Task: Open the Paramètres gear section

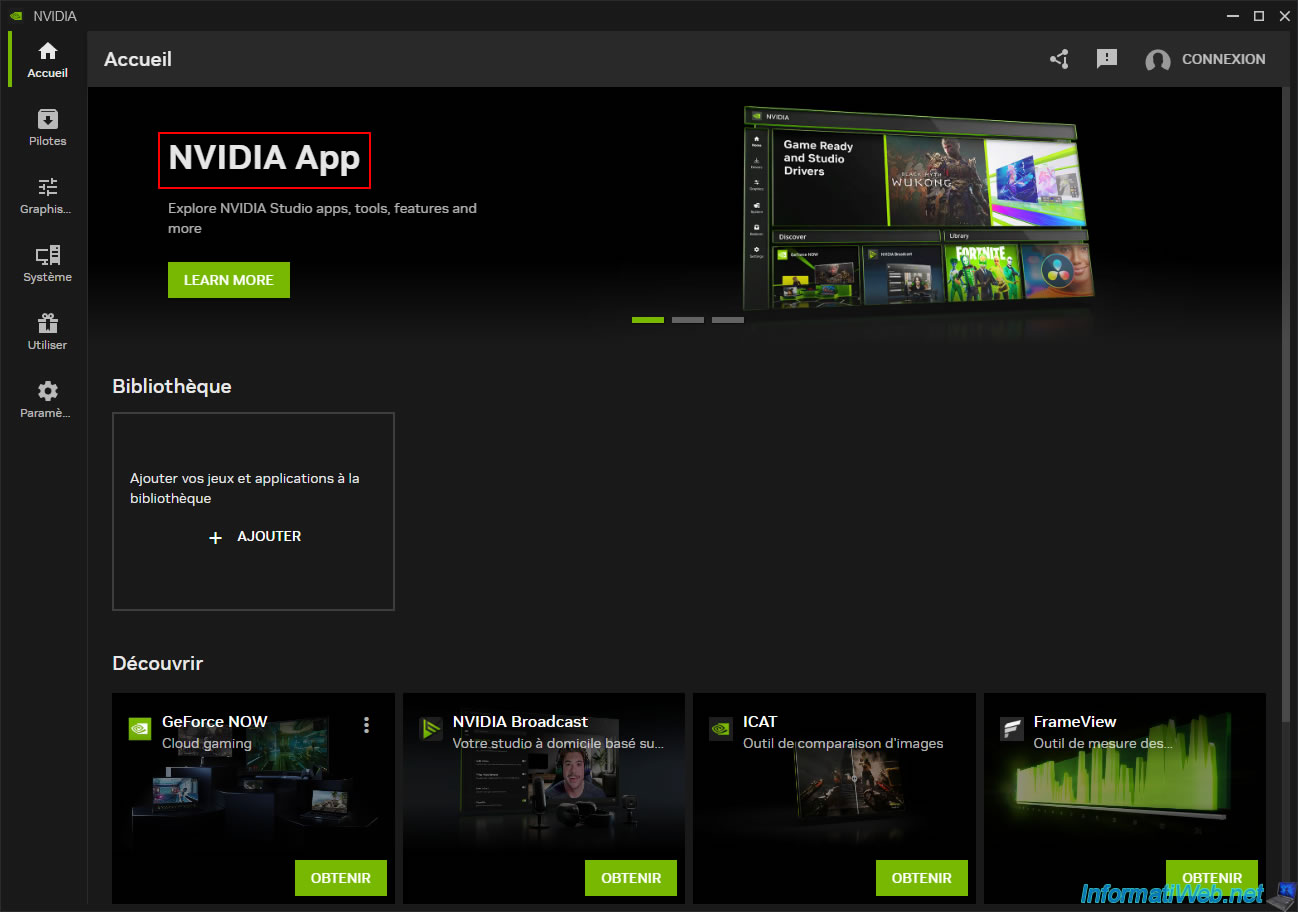Action: click(47, 400)
